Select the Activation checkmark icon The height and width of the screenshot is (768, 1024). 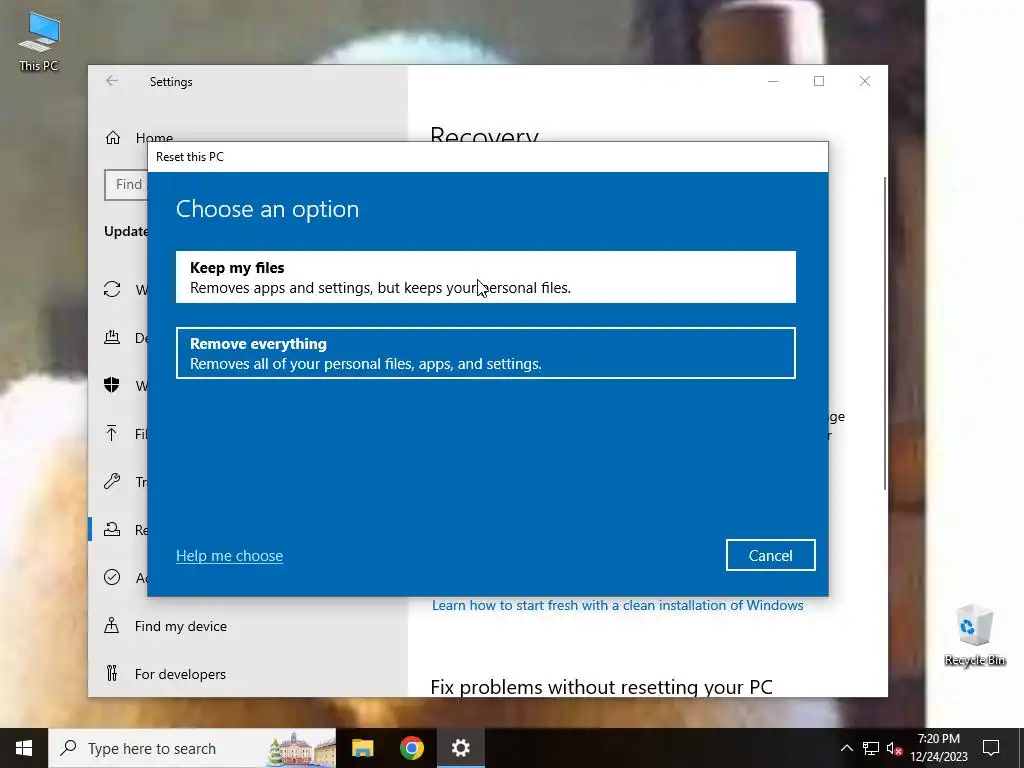click(x=112, y=577)
